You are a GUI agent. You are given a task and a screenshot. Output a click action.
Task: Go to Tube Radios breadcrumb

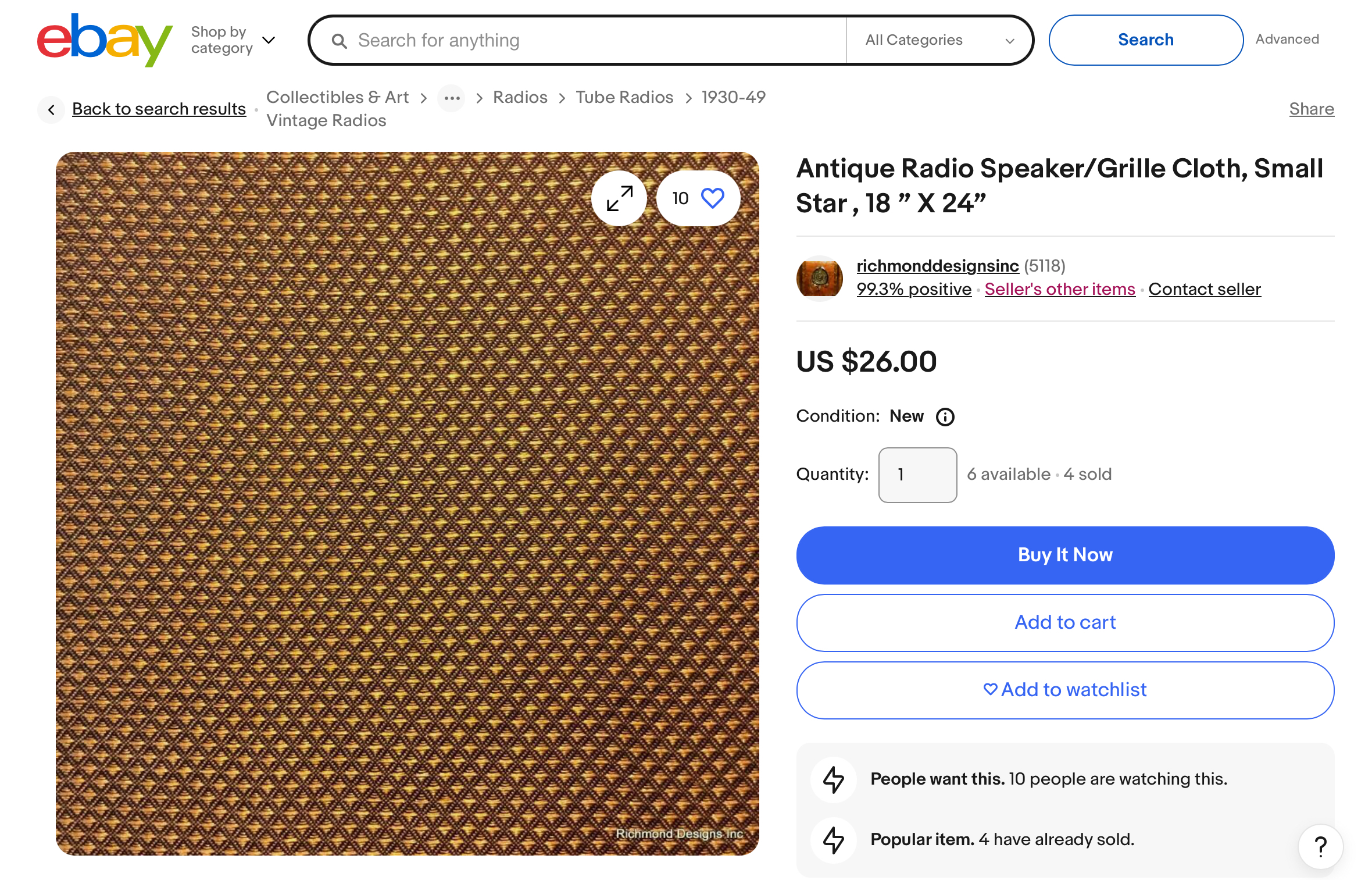click(624, 97)
